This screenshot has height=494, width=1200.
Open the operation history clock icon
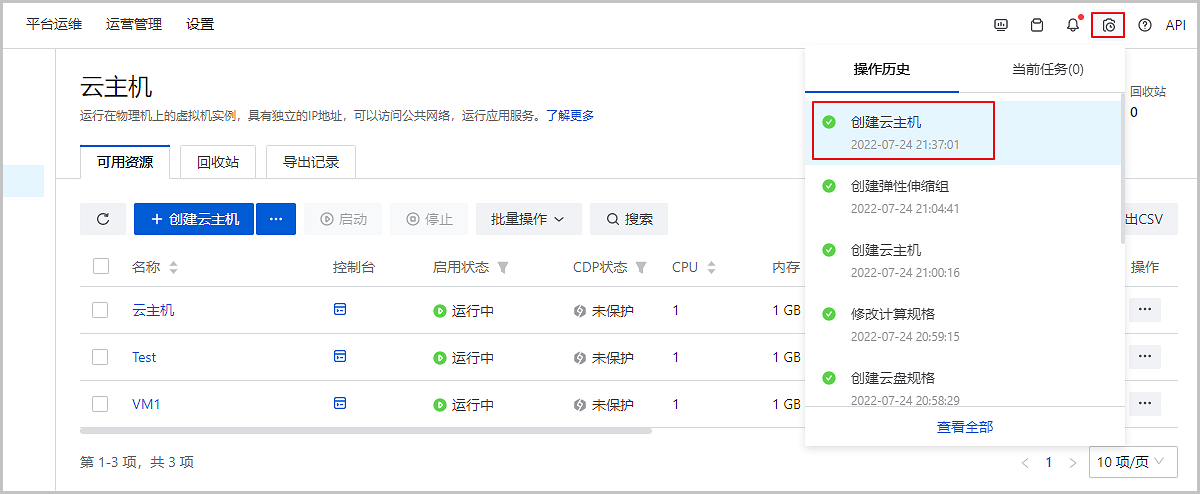[x=1108, y=25]
